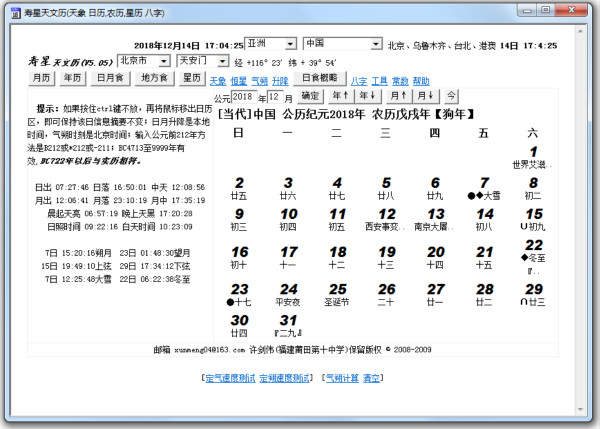
Task: Open the 八字 link
Action: click(358, 80)
